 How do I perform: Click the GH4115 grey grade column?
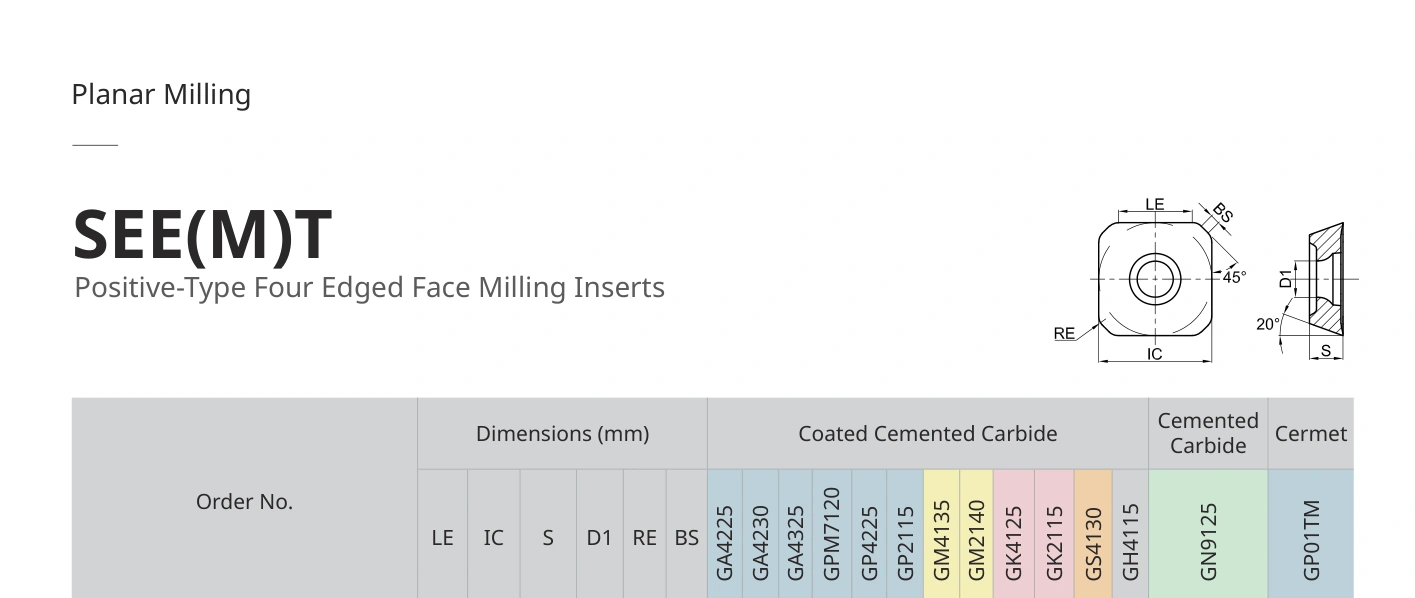tap(1130, 535)
